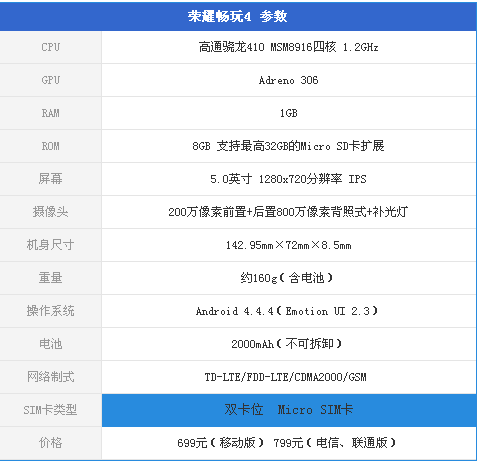Select the "网络制式" row label
This screenshot has width=477, height=461.
point(50,377)
